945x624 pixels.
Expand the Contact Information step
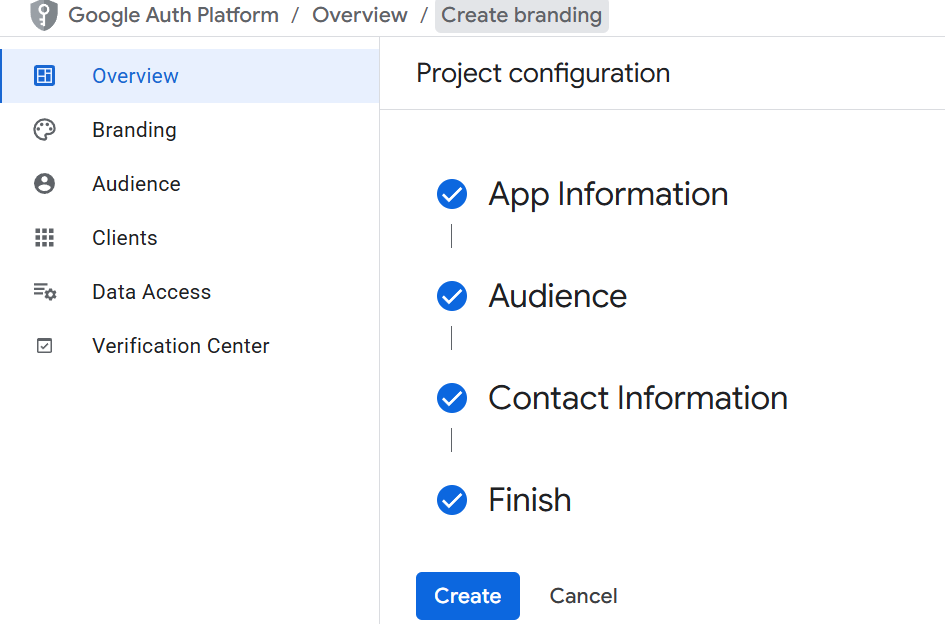point(637,398)
